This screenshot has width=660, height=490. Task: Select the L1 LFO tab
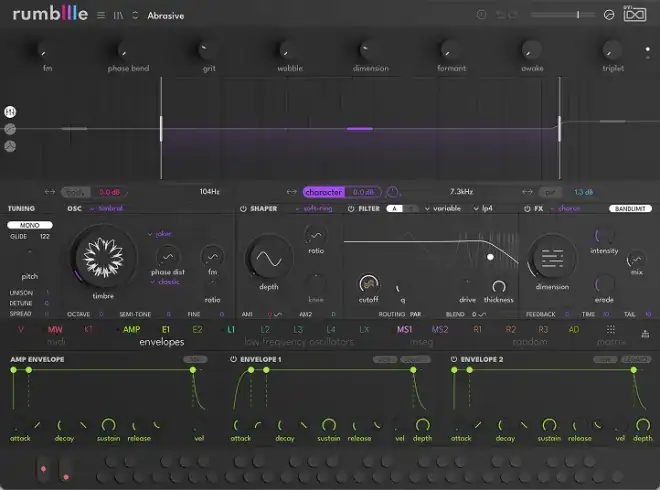[x=231, y=330]
